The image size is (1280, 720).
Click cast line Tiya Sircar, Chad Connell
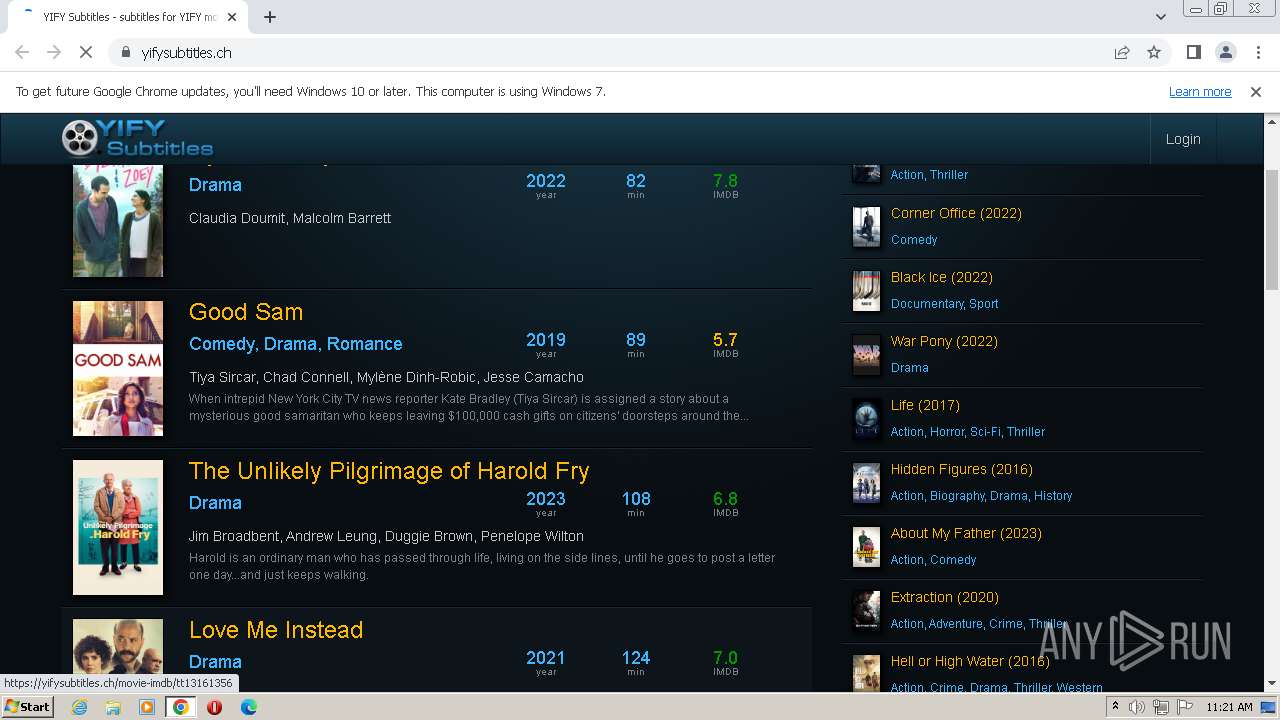(386, 377)
